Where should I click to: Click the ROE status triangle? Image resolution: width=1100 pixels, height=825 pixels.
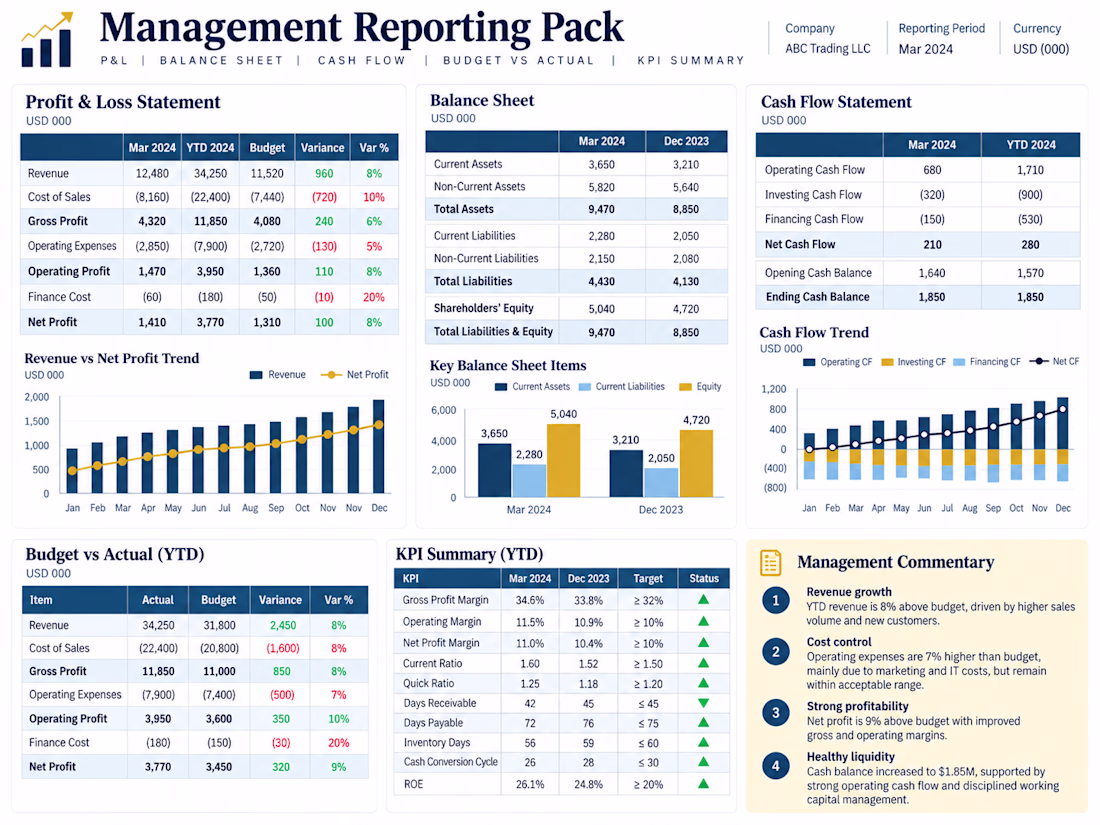[703, 784]
